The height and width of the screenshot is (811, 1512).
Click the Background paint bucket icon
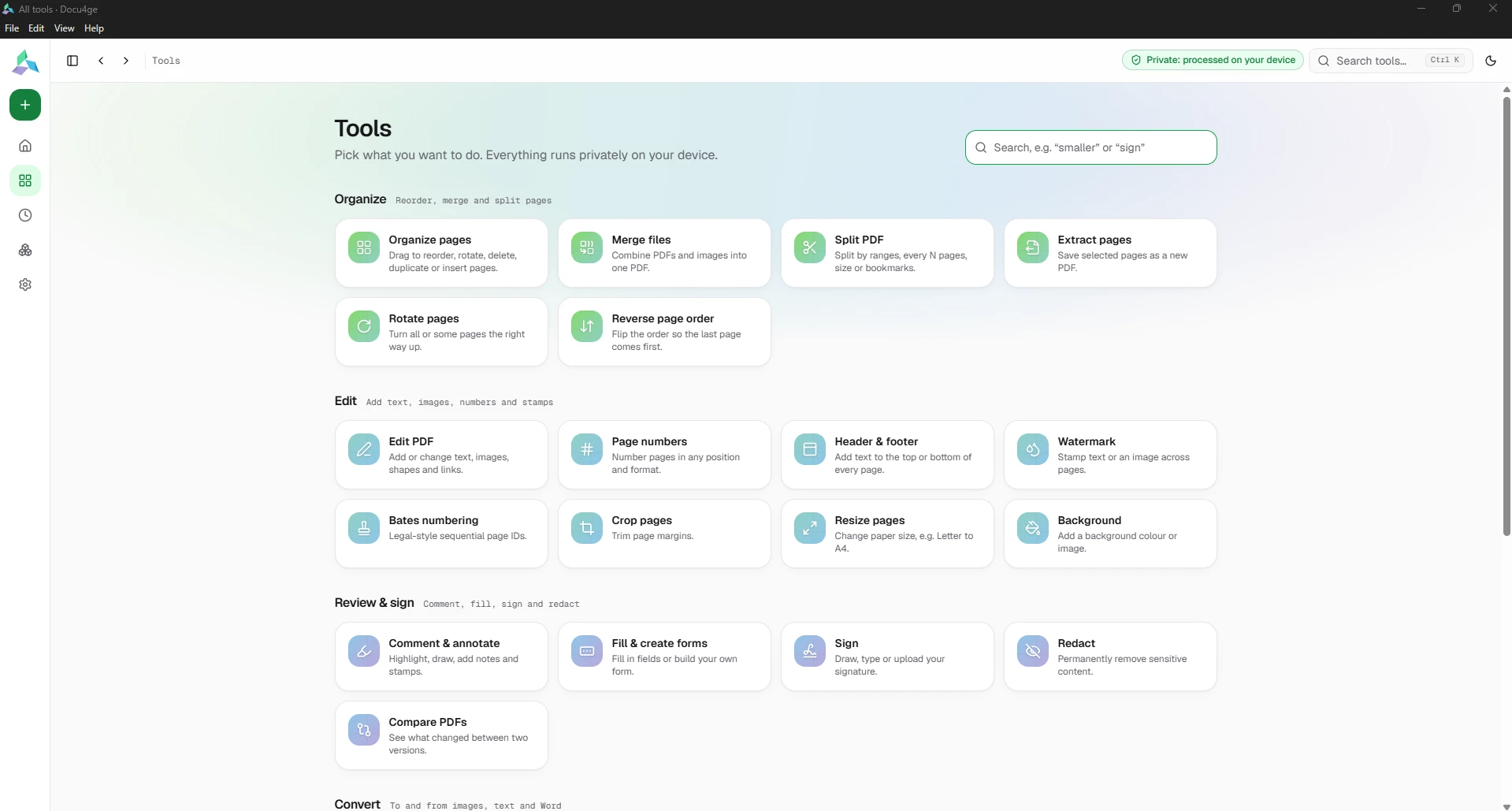click(x=1033, y=528)
